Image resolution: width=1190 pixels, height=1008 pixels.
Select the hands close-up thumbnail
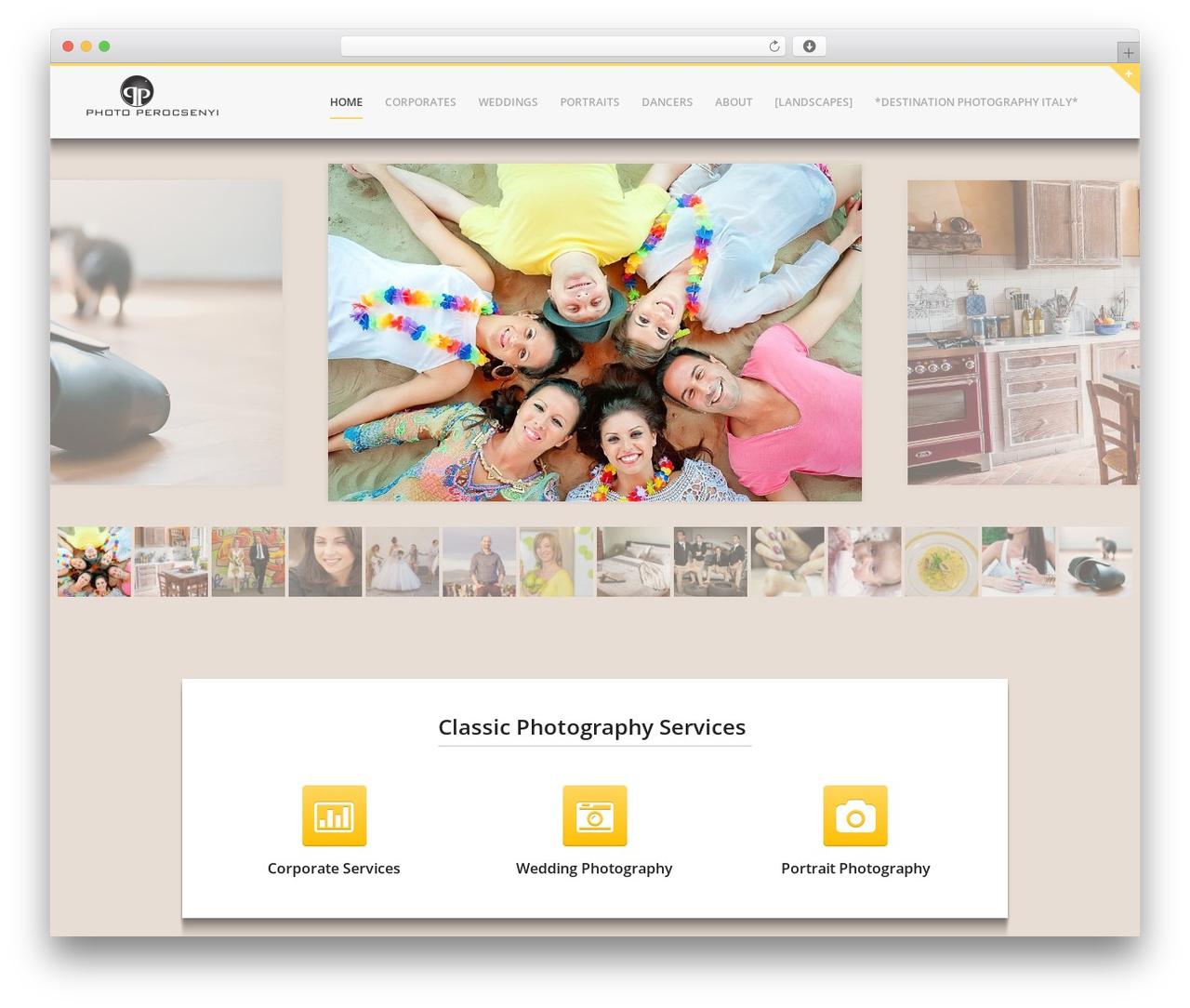787,562
